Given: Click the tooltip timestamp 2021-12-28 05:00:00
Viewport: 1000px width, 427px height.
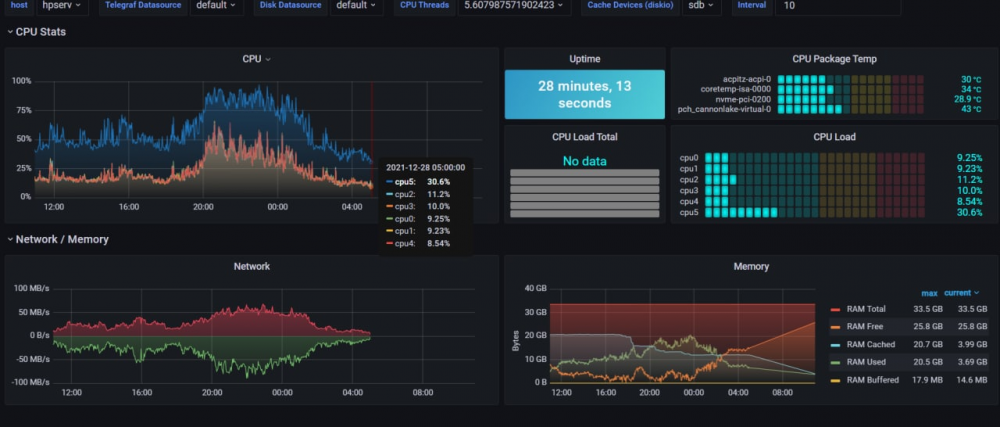Looking at the screenshot, I should (x=425, y=168).
